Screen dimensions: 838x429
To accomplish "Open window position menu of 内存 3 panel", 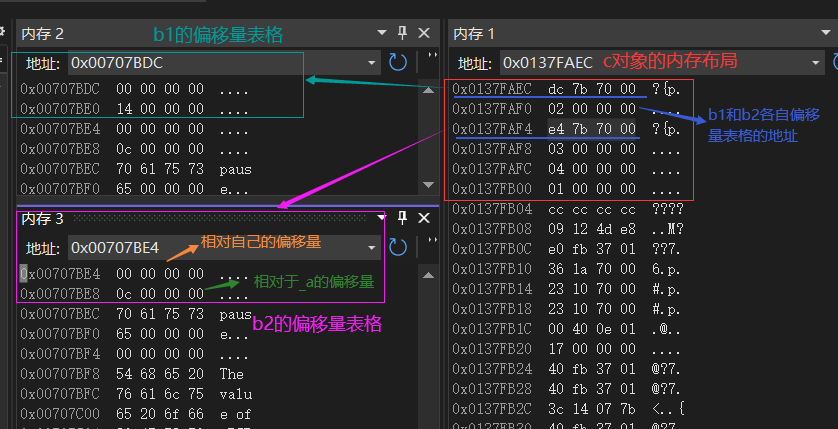I will 381,217.
